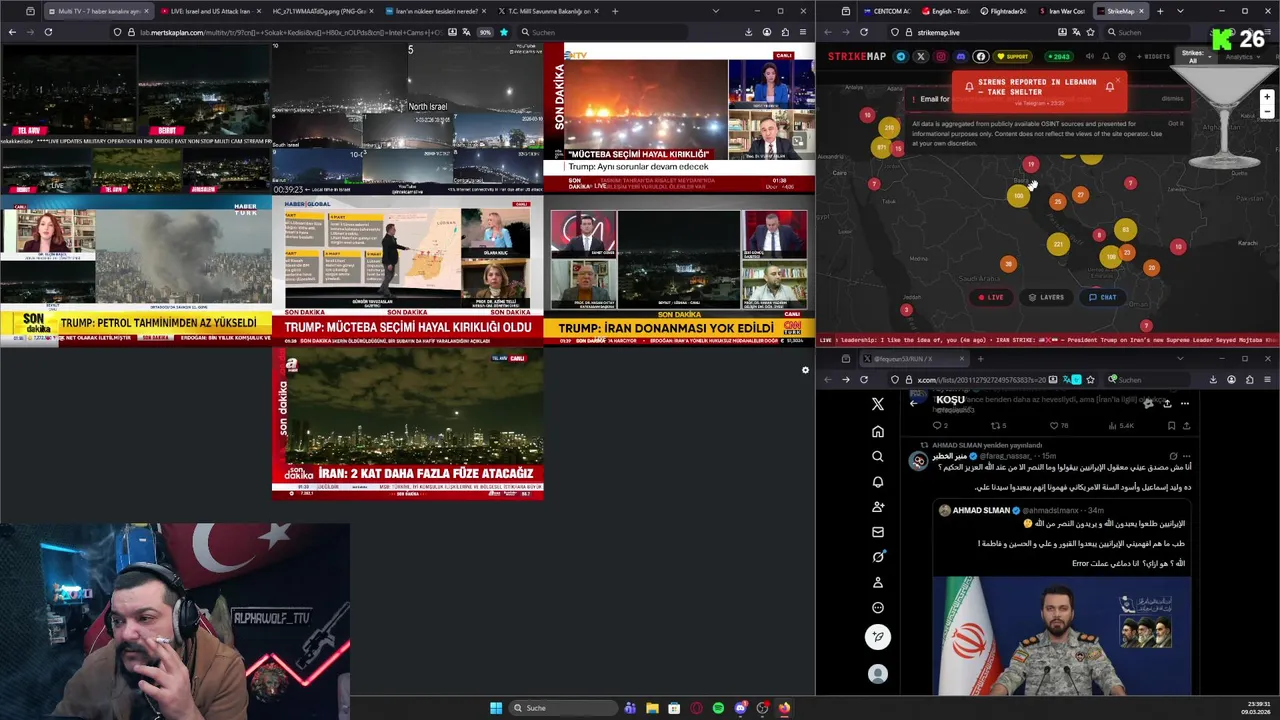Click the Windows taskbar Suche box
This screenshot has height=720, width=1280.
click(561, 708)
